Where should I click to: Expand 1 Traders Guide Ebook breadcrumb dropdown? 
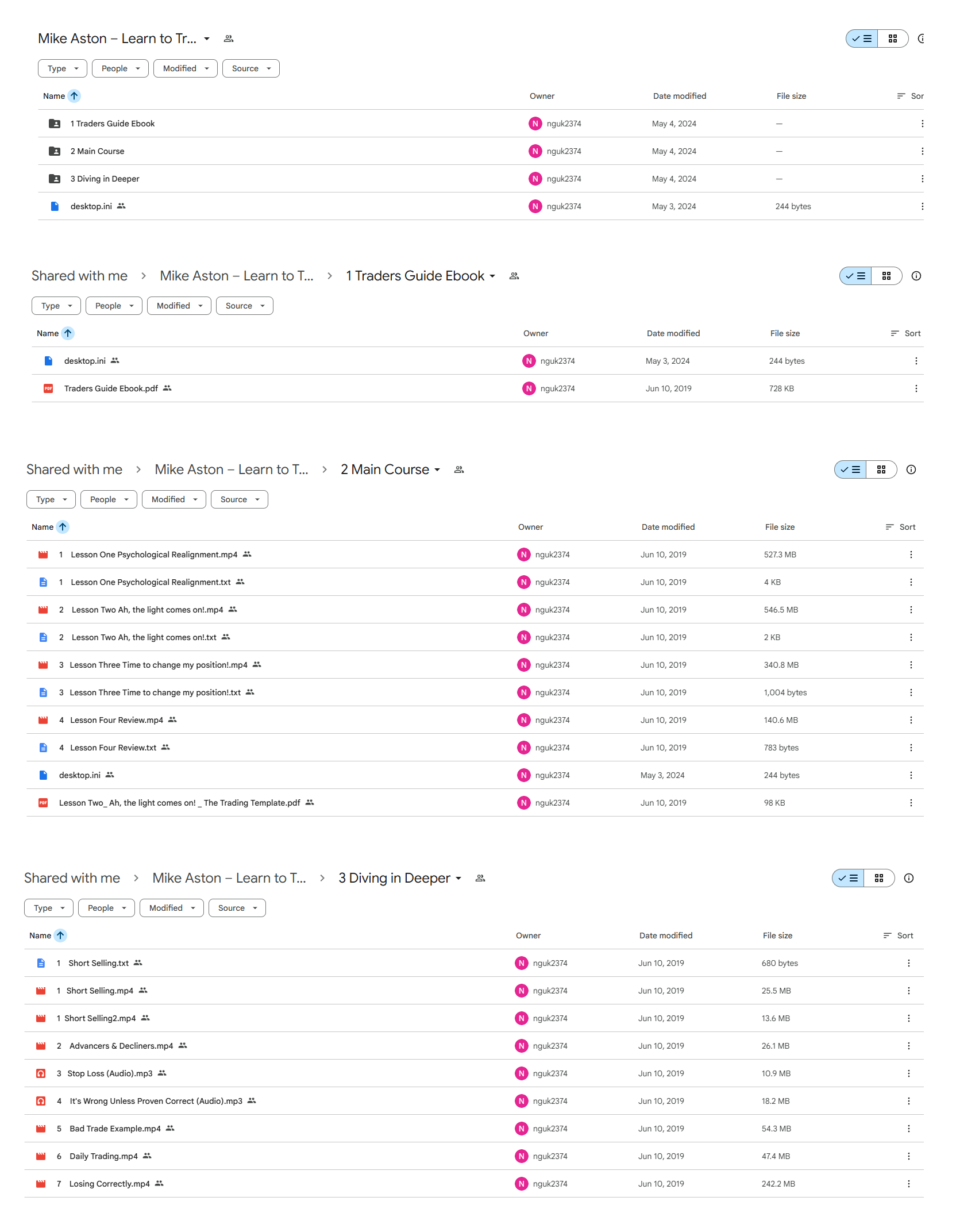click(492, 276)
